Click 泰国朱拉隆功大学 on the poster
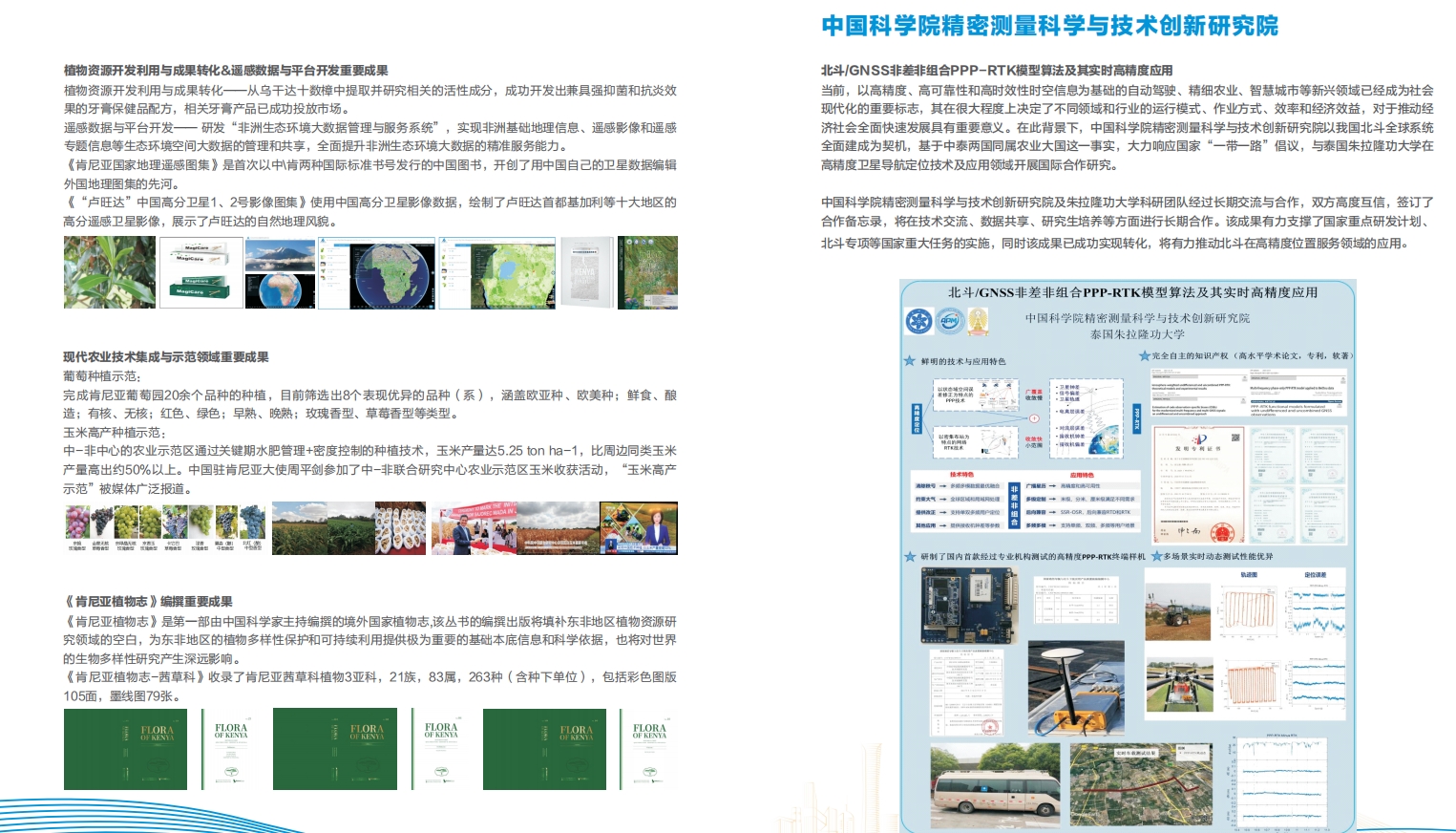 [x=1137, y=334]
